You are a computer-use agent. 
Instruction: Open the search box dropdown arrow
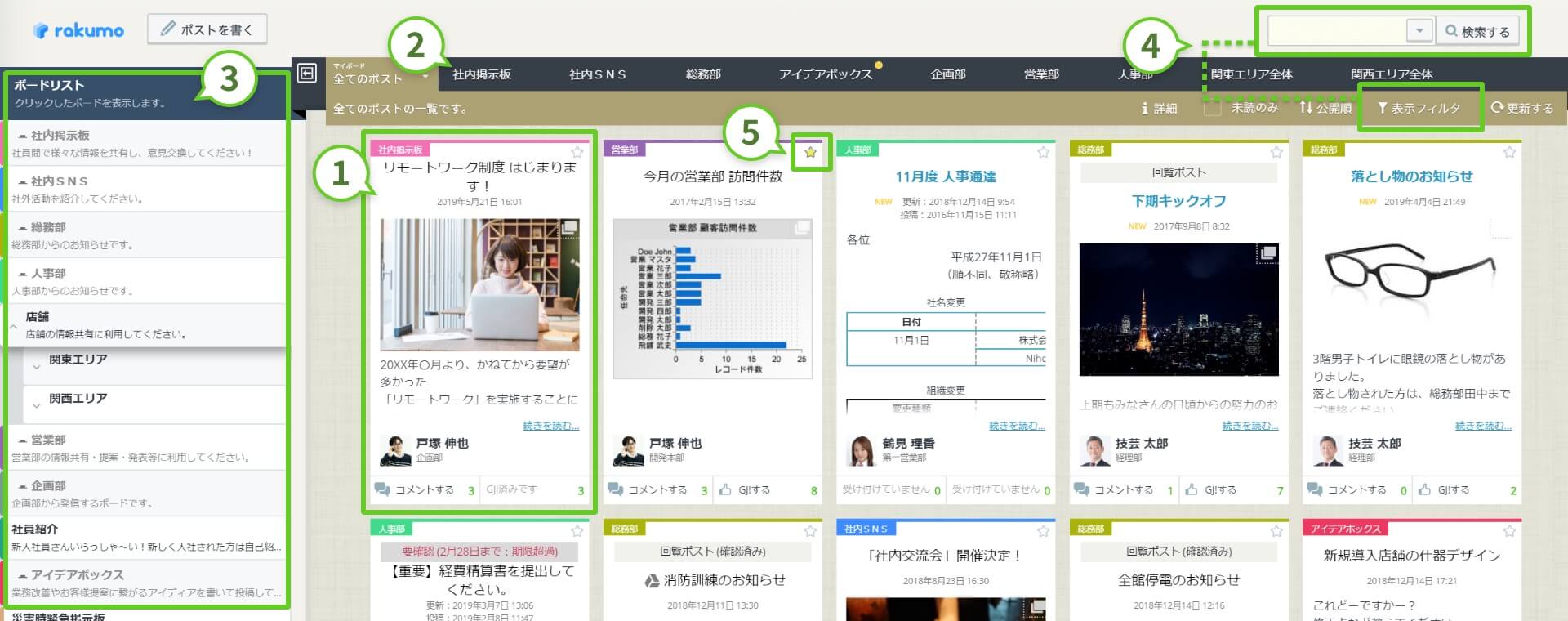click(1419, 31)
